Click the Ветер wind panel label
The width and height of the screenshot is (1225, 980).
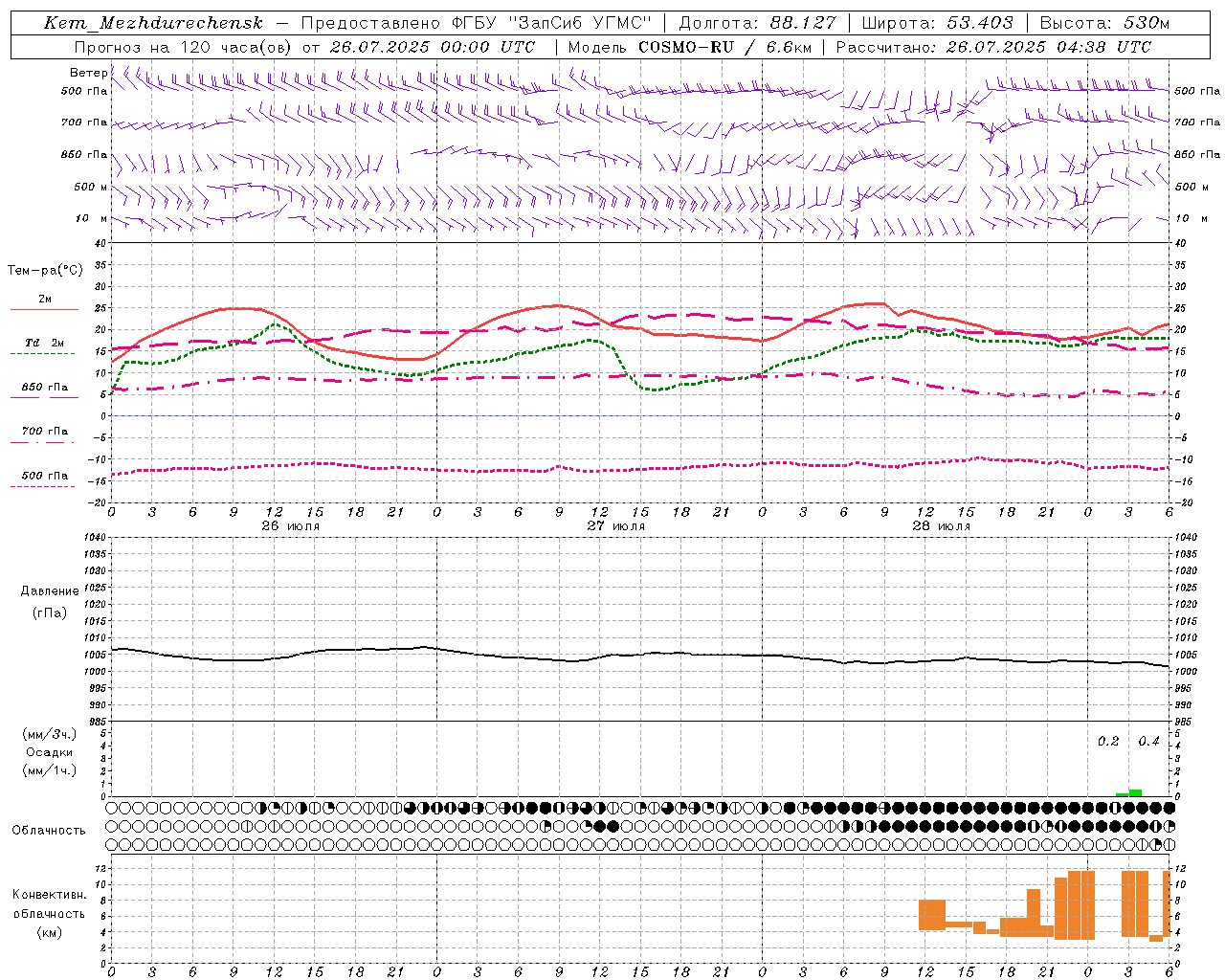(88, 73)
